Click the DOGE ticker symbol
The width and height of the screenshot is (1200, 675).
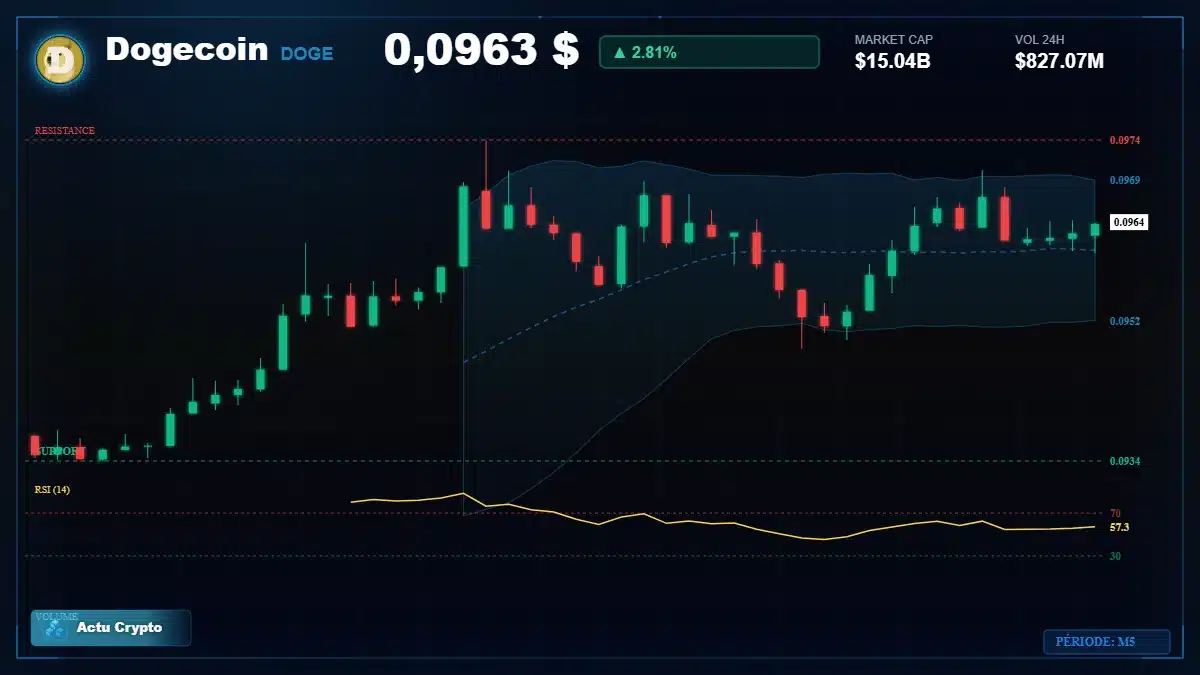click(307, 53)
